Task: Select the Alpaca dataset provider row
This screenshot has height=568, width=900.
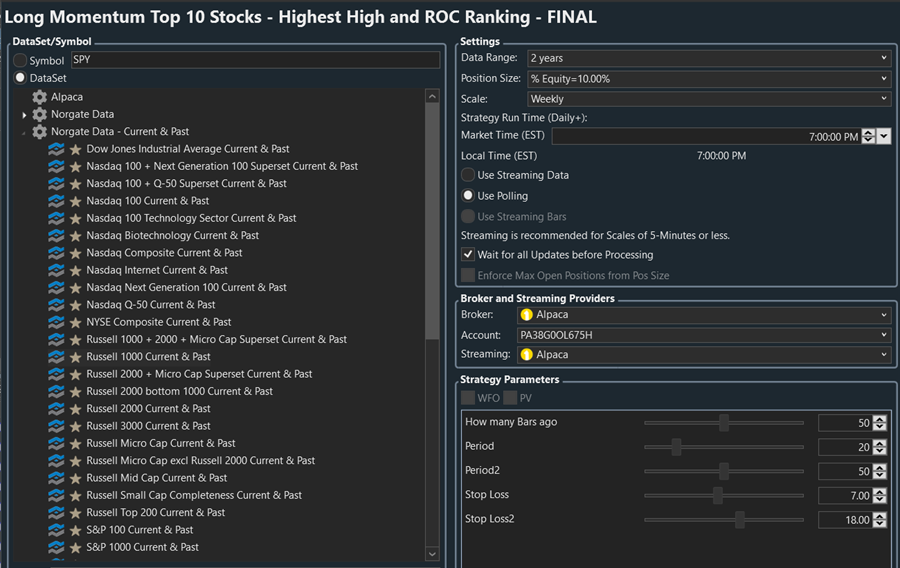Action: 67,97
